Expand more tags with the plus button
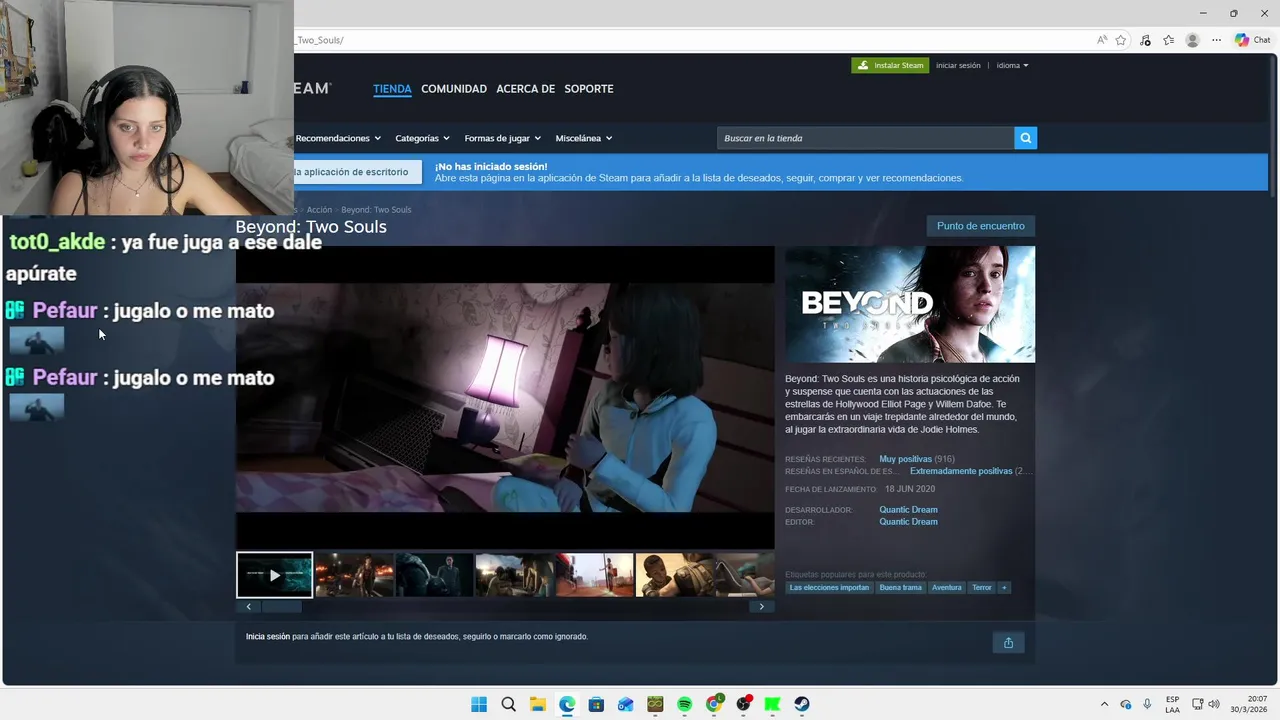The image size is (1280, 720). click(1004, 588)
